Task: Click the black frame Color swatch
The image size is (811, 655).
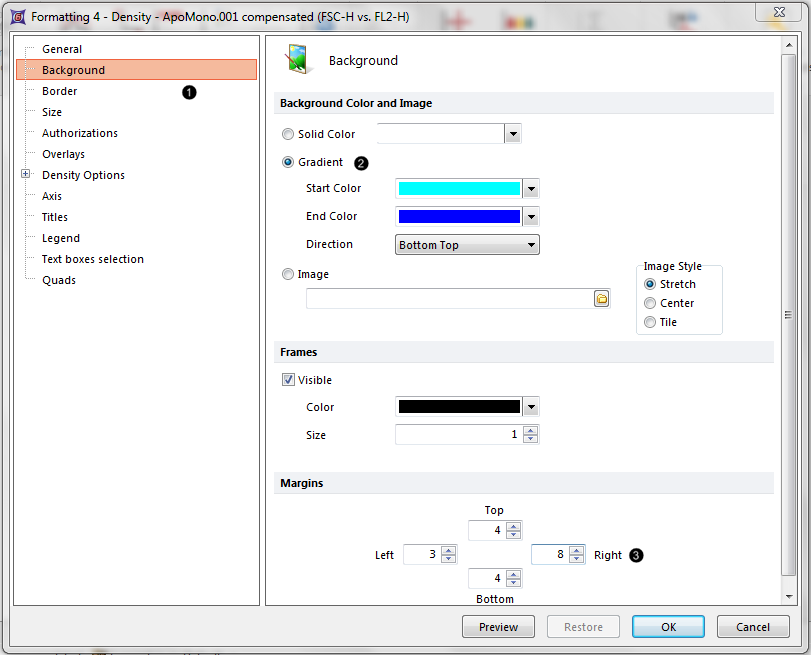Action: tap(459, 407)
